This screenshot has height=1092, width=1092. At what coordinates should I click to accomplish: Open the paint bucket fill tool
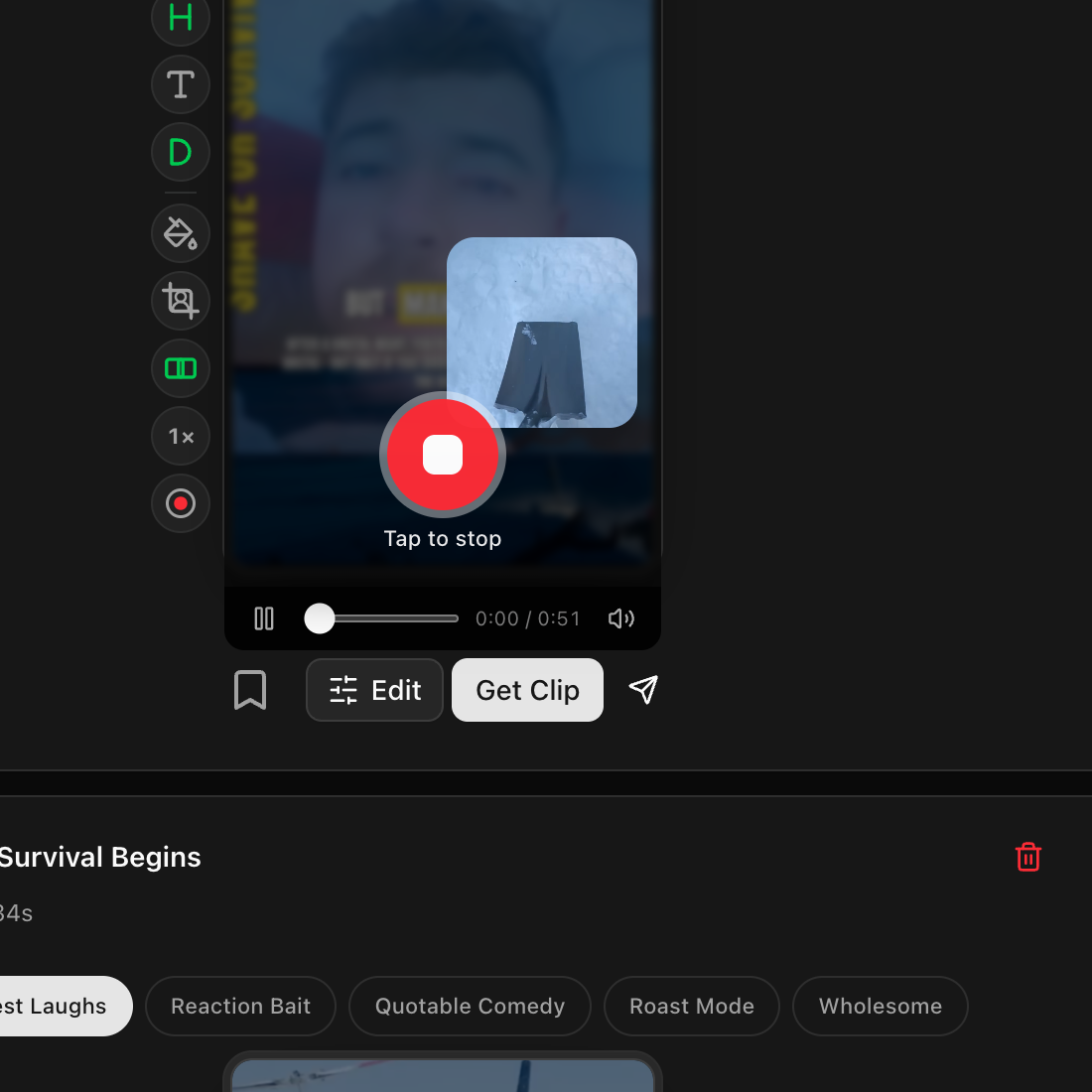coord(181,233)
